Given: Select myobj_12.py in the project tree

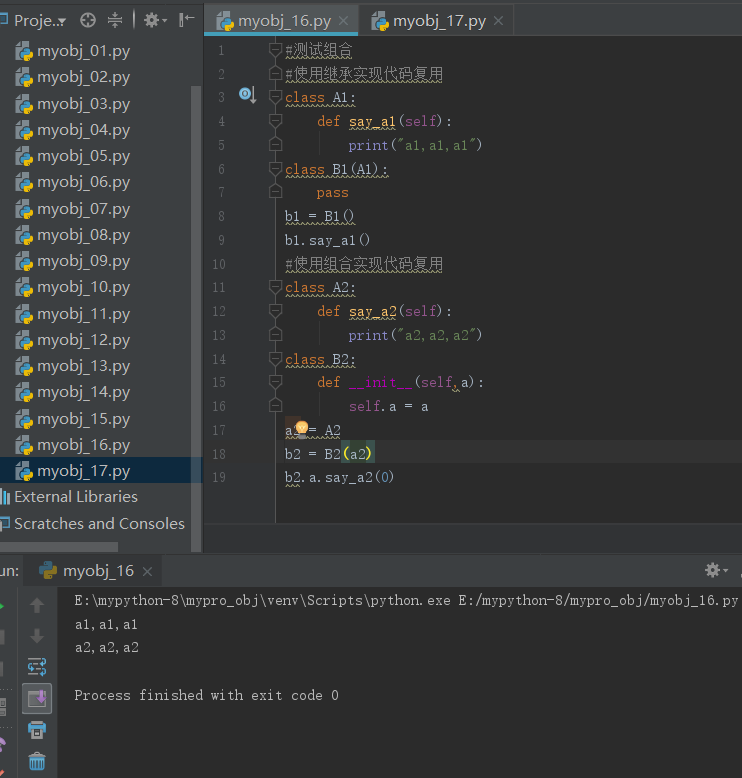Looking at the screenshot, I should [x=72, y=340].
